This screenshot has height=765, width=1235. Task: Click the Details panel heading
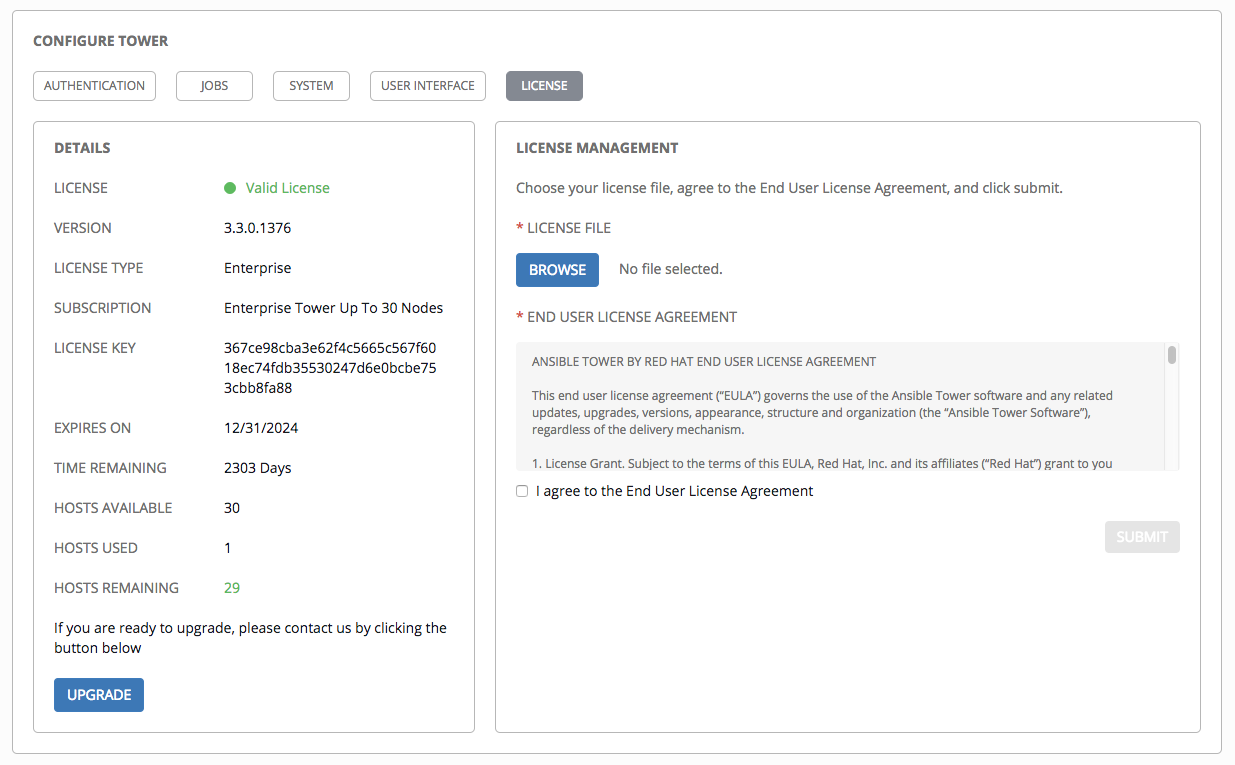82,148
